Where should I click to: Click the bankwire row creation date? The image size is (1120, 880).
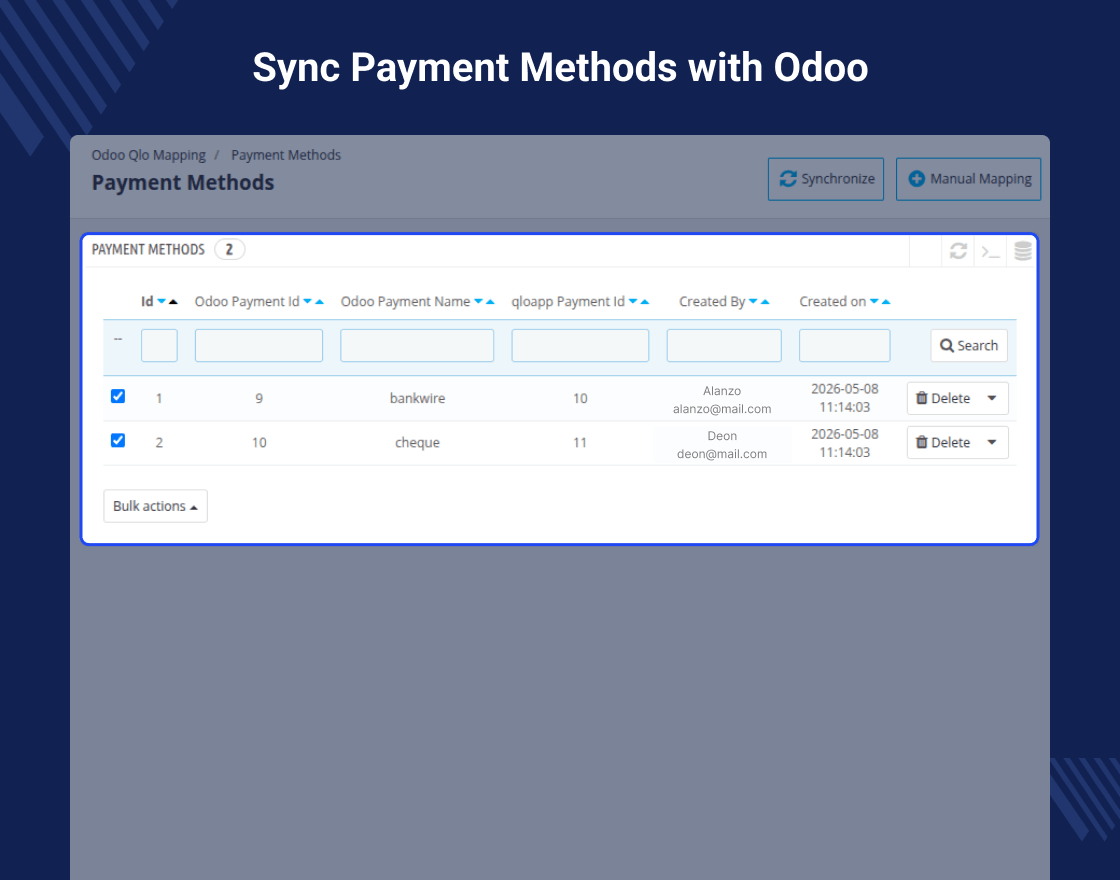(844, 399)
